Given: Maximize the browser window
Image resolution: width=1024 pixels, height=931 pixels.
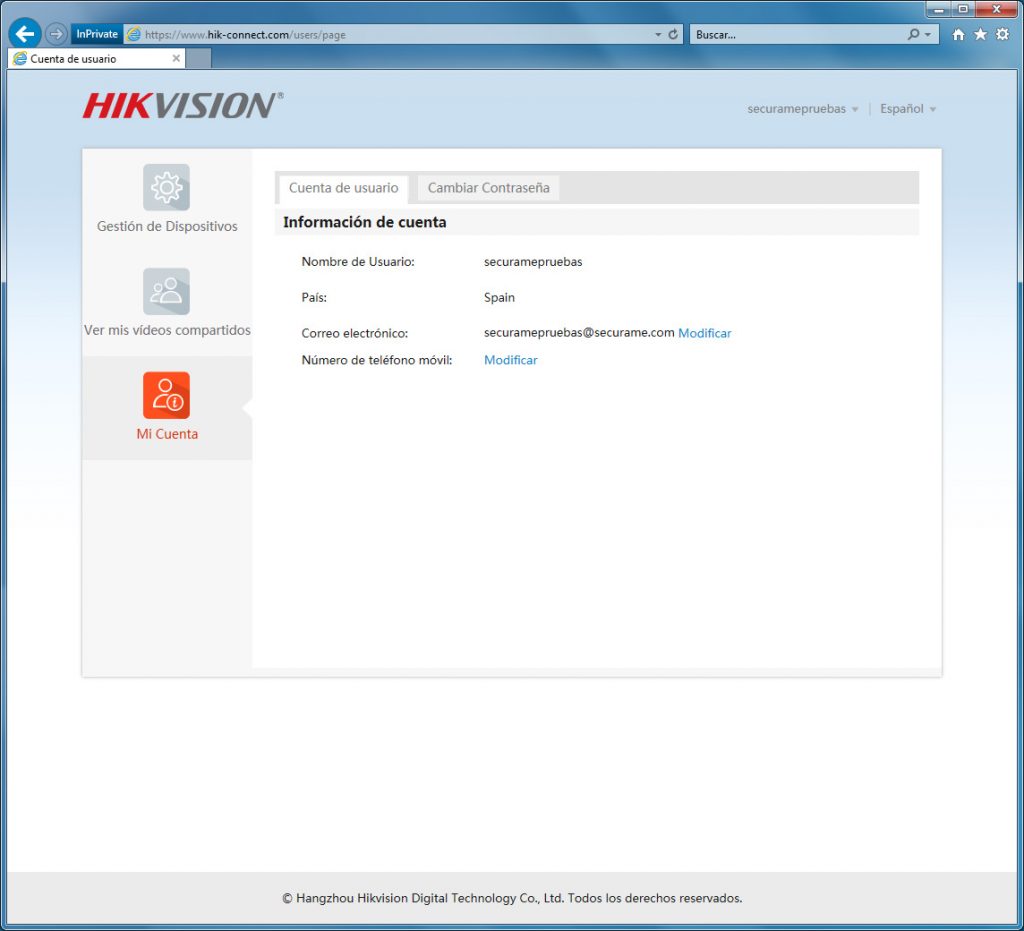Looking at the screenshot, I should click(x=963, y=9).
